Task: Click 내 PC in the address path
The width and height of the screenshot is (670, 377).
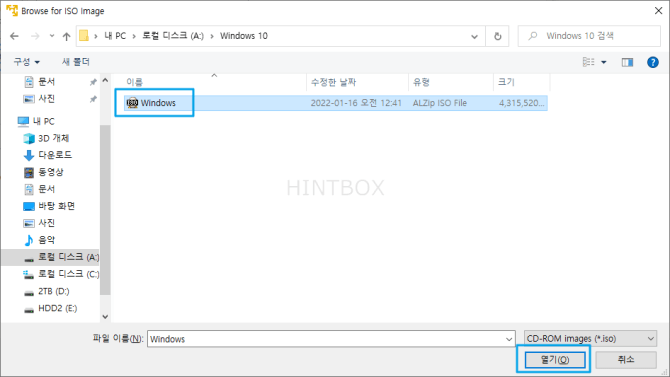Action: (x=115, y=36)
